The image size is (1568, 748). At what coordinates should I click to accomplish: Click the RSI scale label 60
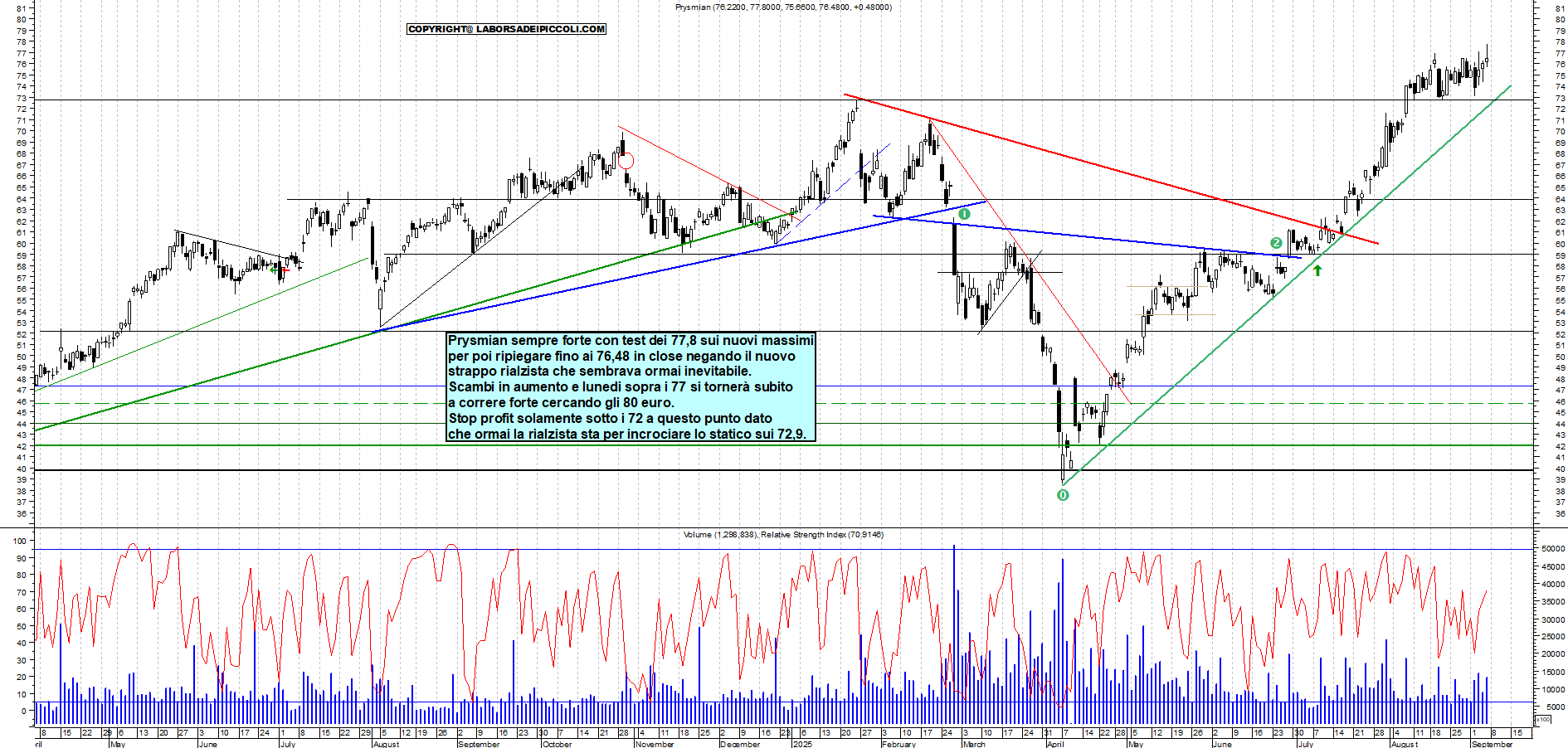click(21, 609)
